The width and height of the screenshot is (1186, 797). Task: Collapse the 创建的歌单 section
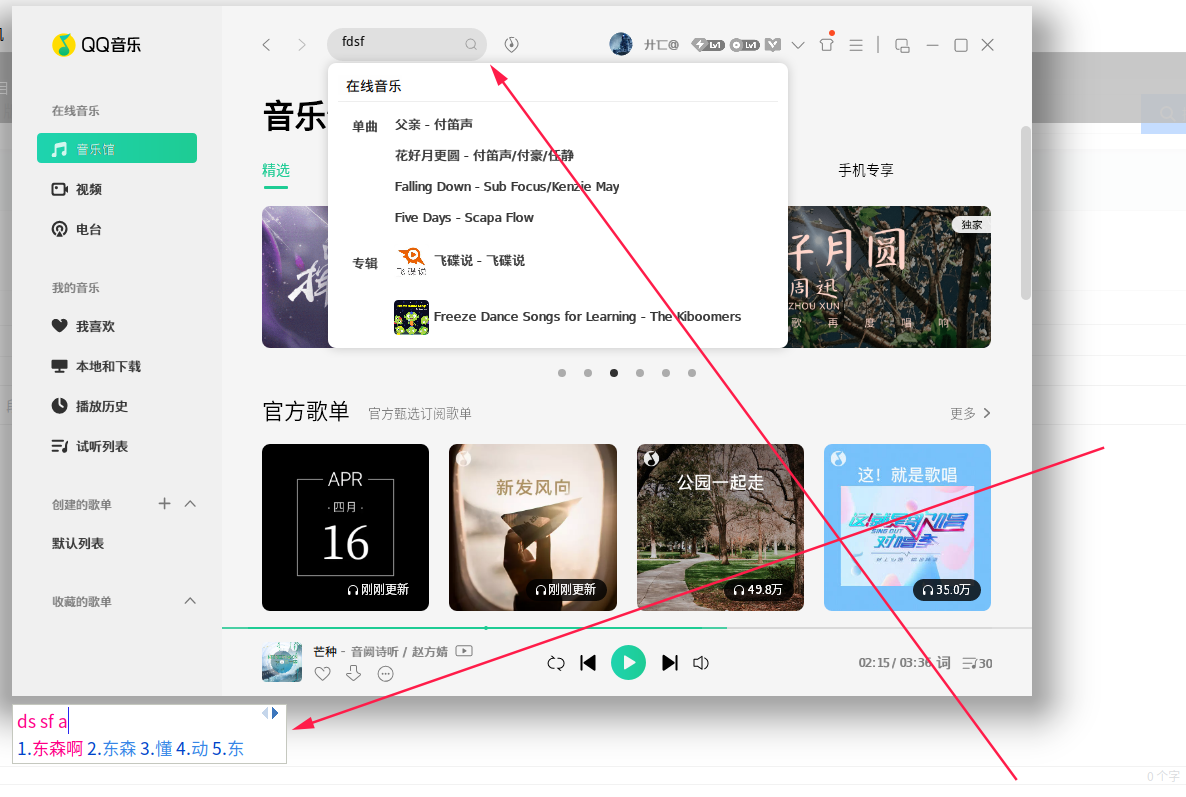tap(191, 504)
